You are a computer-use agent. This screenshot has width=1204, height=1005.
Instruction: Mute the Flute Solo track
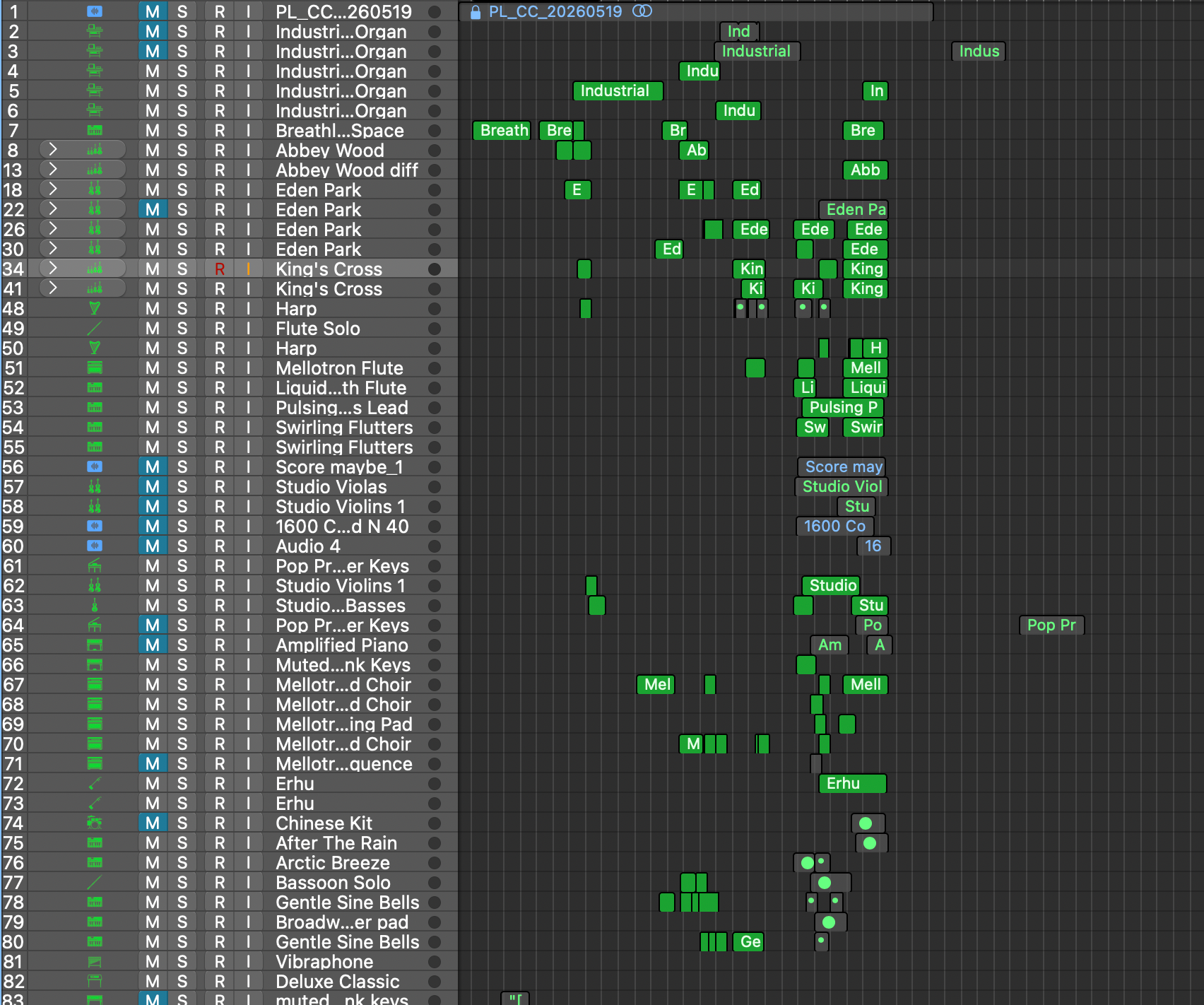tap(153, 329)
